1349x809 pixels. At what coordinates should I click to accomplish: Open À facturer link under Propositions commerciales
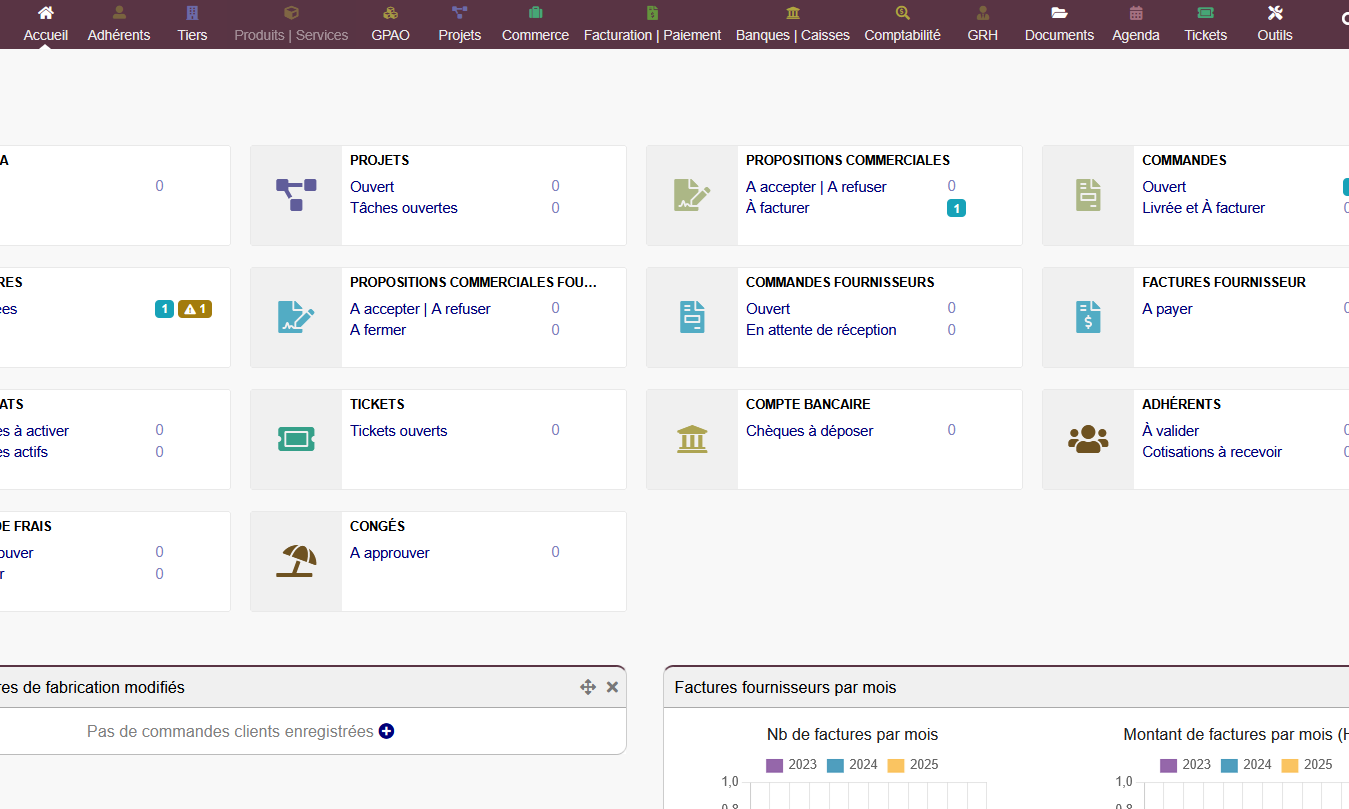tap(778, 208)
